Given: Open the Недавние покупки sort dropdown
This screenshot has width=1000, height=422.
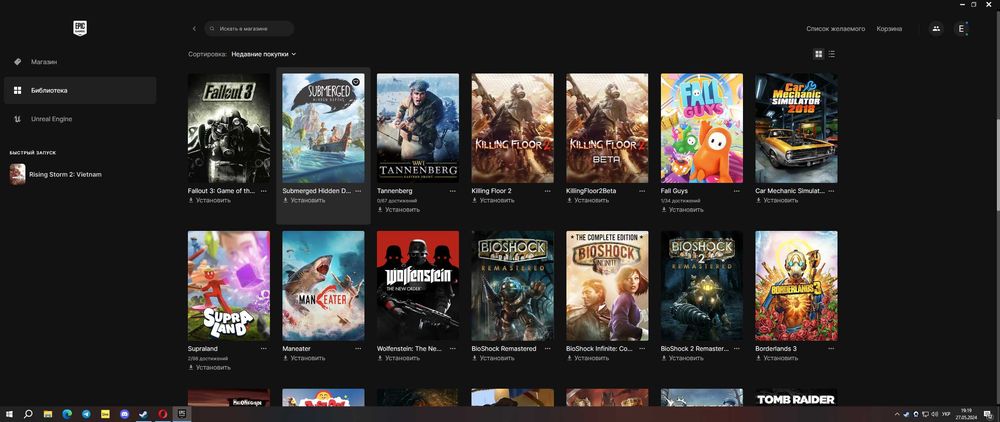Looking at the screenshot, I should [x=263, y=54].
